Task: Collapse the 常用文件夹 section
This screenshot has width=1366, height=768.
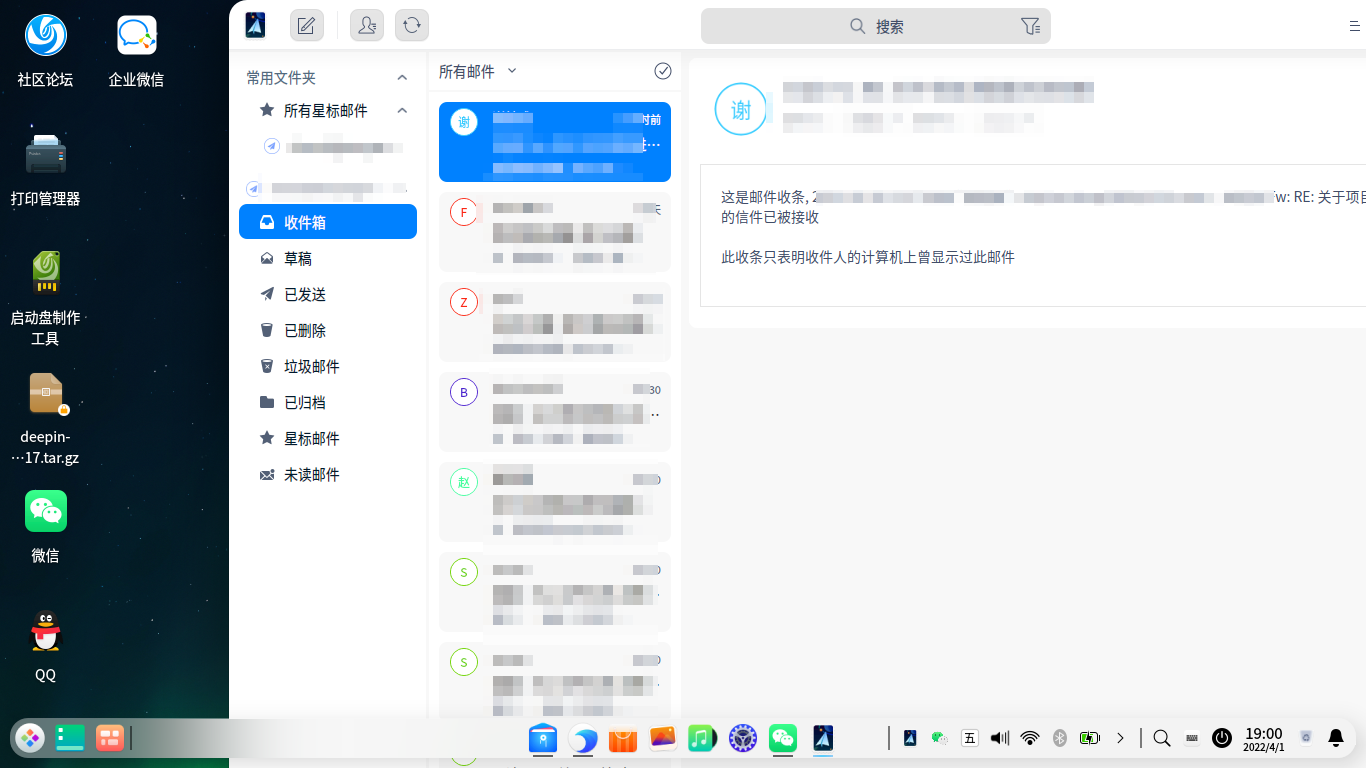Action: (402, 77)
